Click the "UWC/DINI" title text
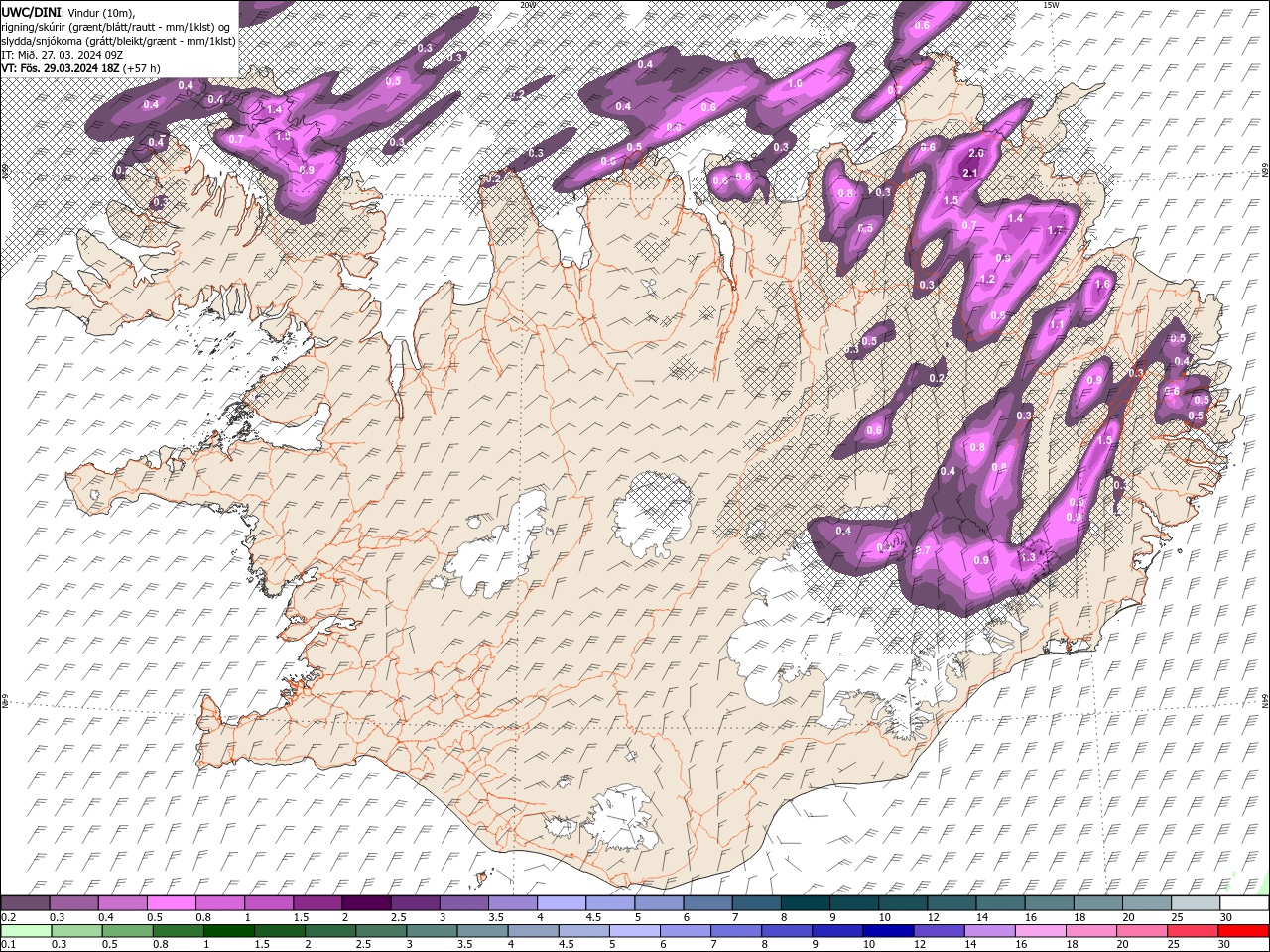 click(32, 11)
